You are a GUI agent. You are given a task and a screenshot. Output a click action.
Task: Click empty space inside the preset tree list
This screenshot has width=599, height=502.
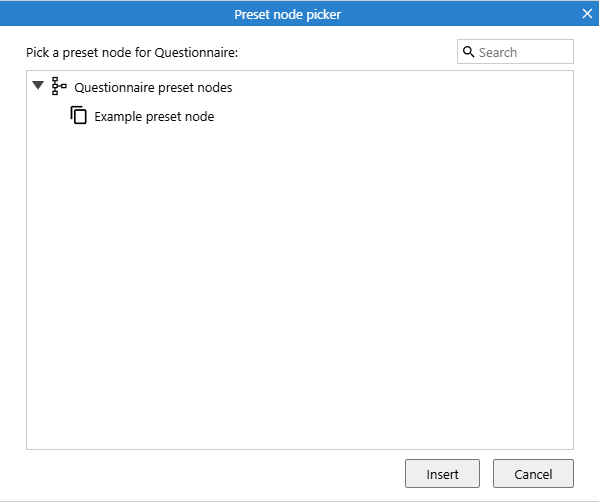(x=300, y=287)
